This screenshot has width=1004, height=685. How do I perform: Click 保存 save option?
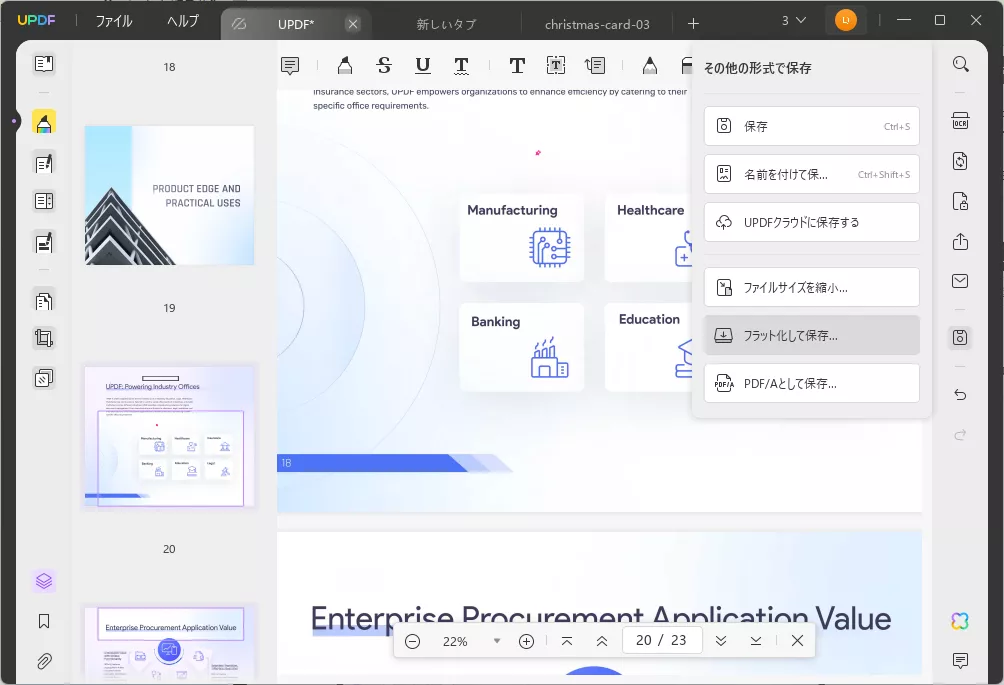(x=812, y=126)
